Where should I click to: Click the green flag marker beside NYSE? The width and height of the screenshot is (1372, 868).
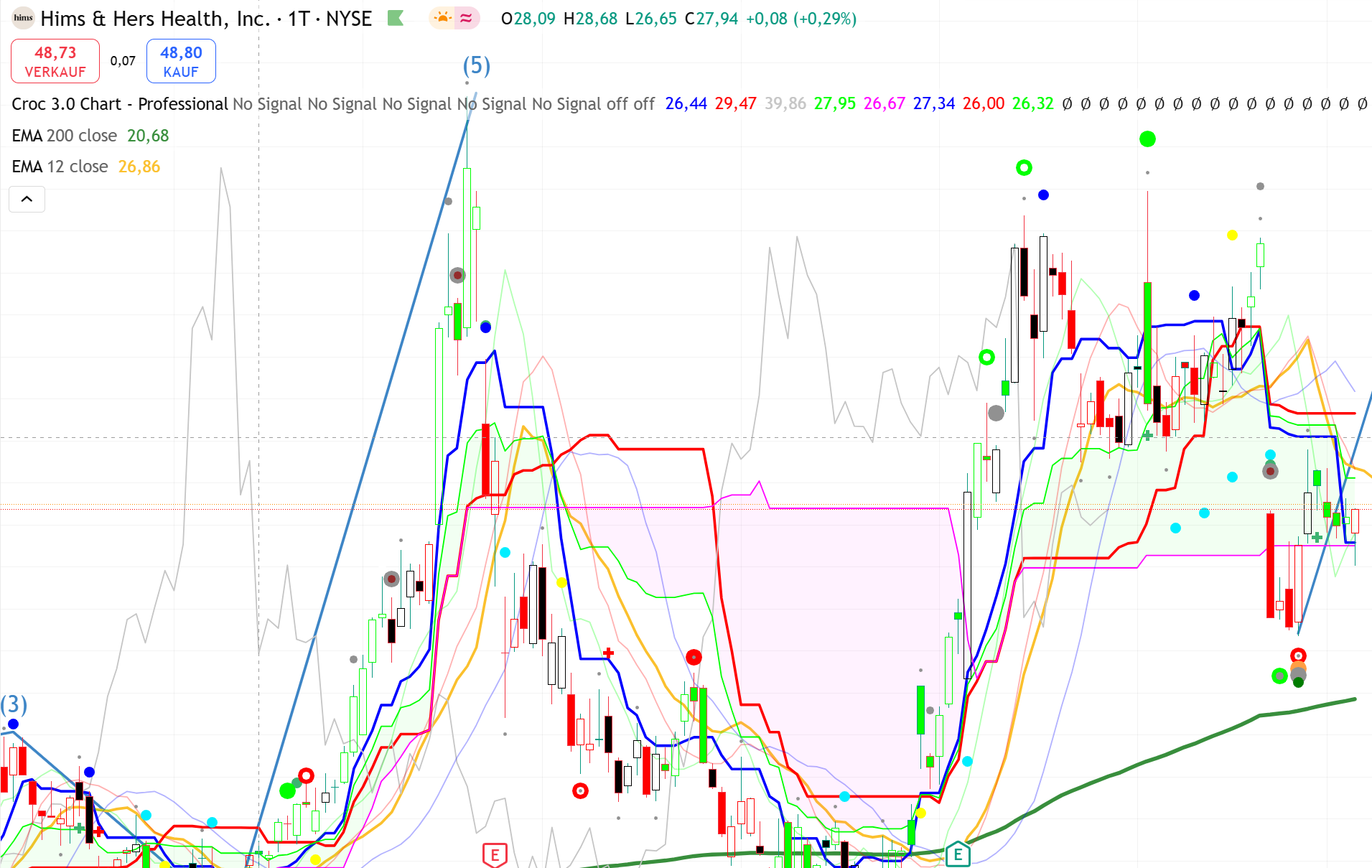pyautogui.click(x=396, y=18)
